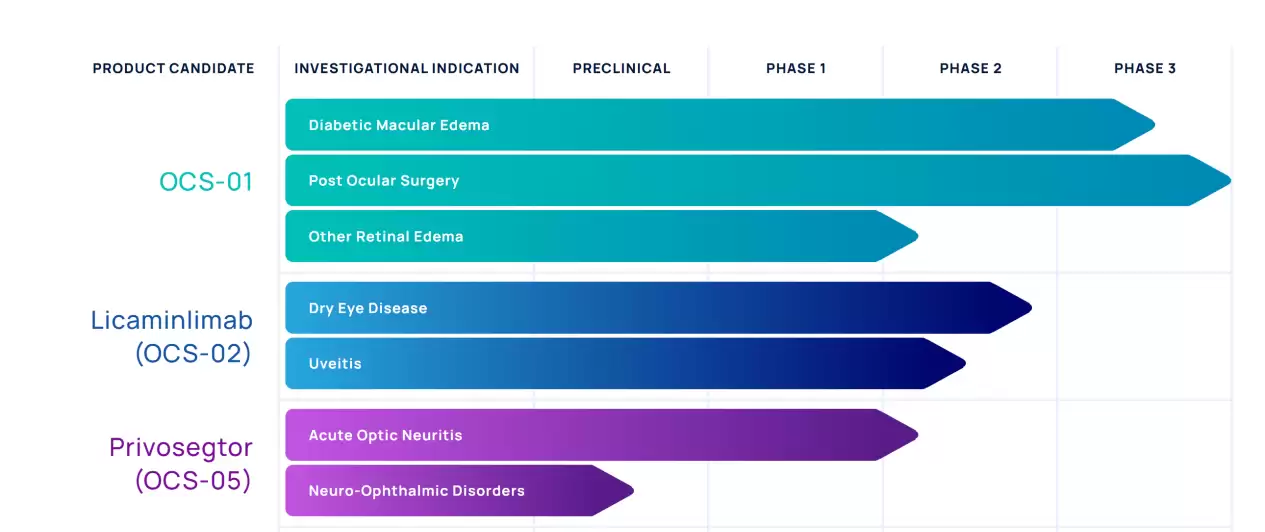Select the Investigational Indication column header
The height and width of the screenshot is (532, 1265).
pyautogui.click(x=406, y=69)
